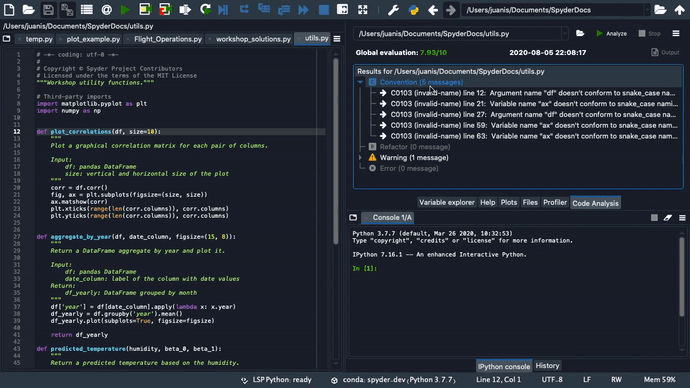Open C0103 line 21 variable ax message
690x388 pixels.
[533, 104]
